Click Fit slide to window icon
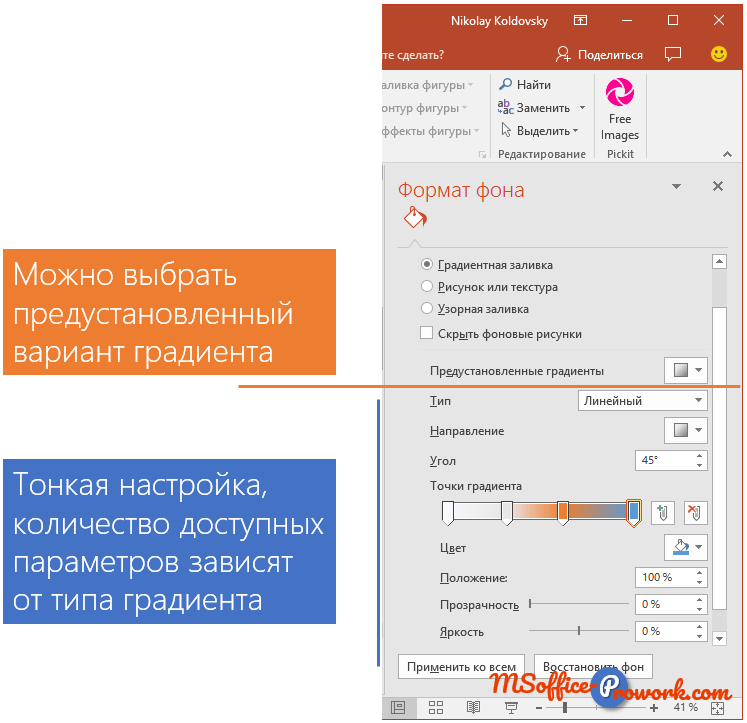 (717, 708)
